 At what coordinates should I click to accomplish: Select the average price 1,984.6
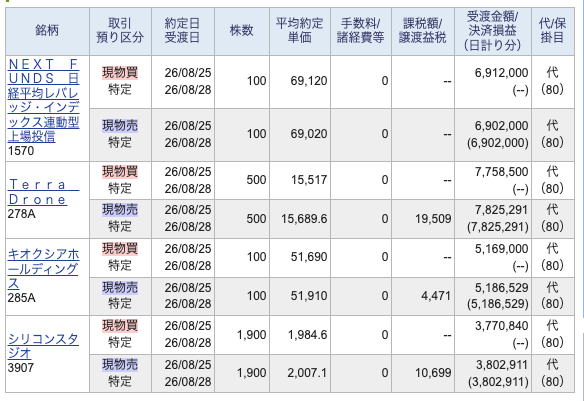tap(307, 335)
